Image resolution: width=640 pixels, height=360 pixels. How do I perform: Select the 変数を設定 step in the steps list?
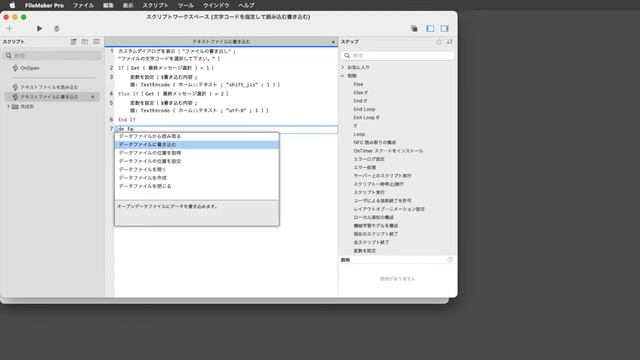coord(364,251)
